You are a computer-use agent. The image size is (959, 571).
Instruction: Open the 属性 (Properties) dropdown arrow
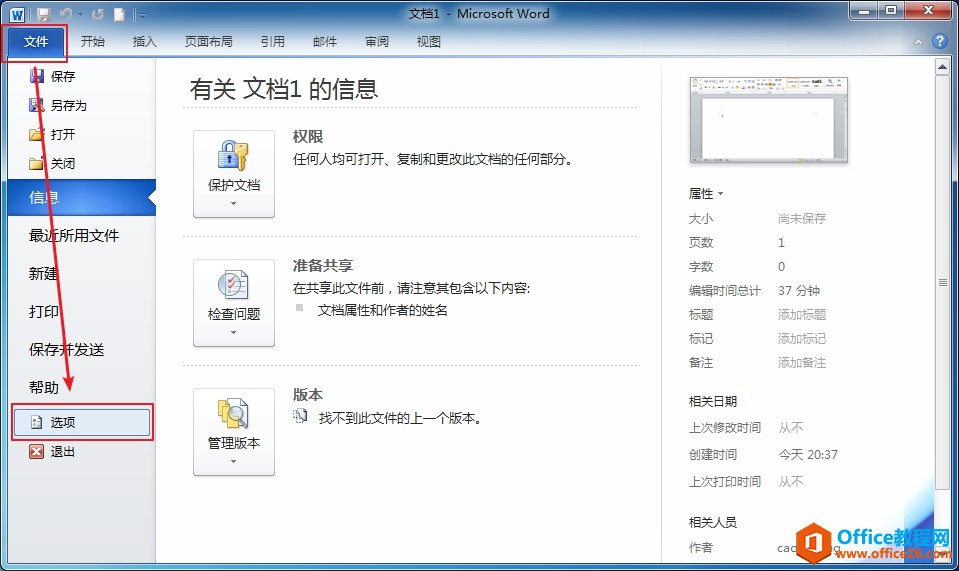click(720, 194)
